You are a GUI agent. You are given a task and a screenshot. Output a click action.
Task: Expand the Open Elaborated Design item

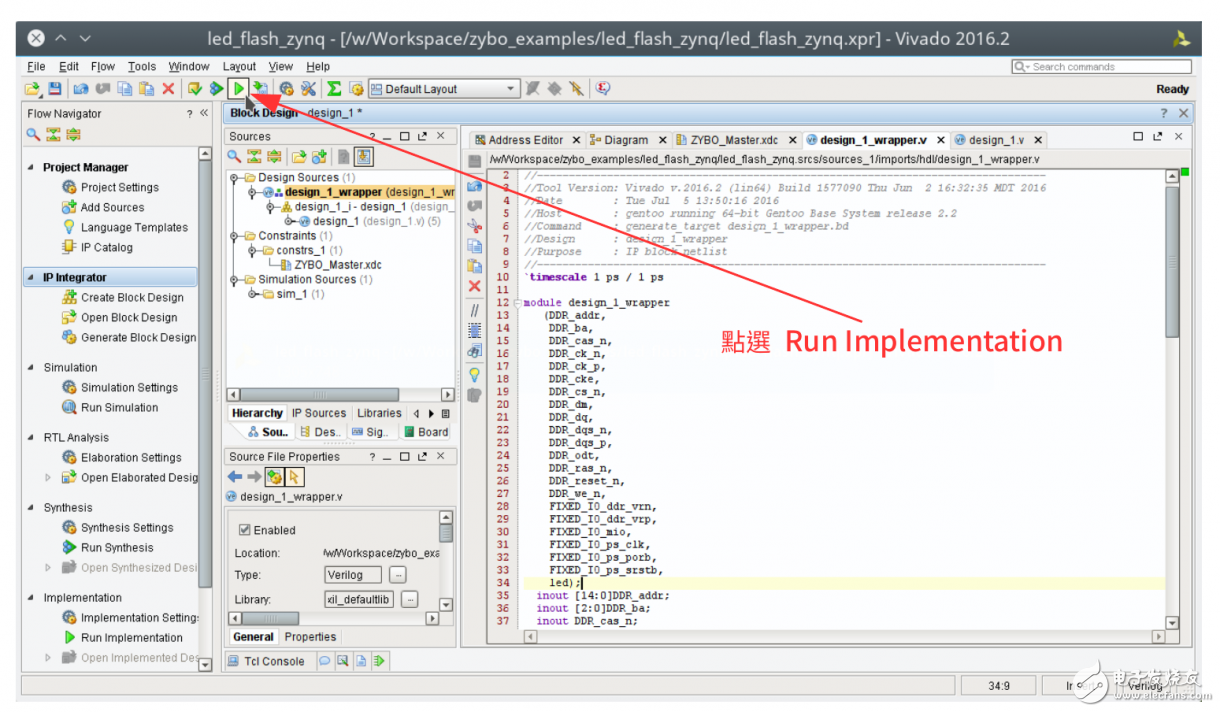(x=48, y=478)
